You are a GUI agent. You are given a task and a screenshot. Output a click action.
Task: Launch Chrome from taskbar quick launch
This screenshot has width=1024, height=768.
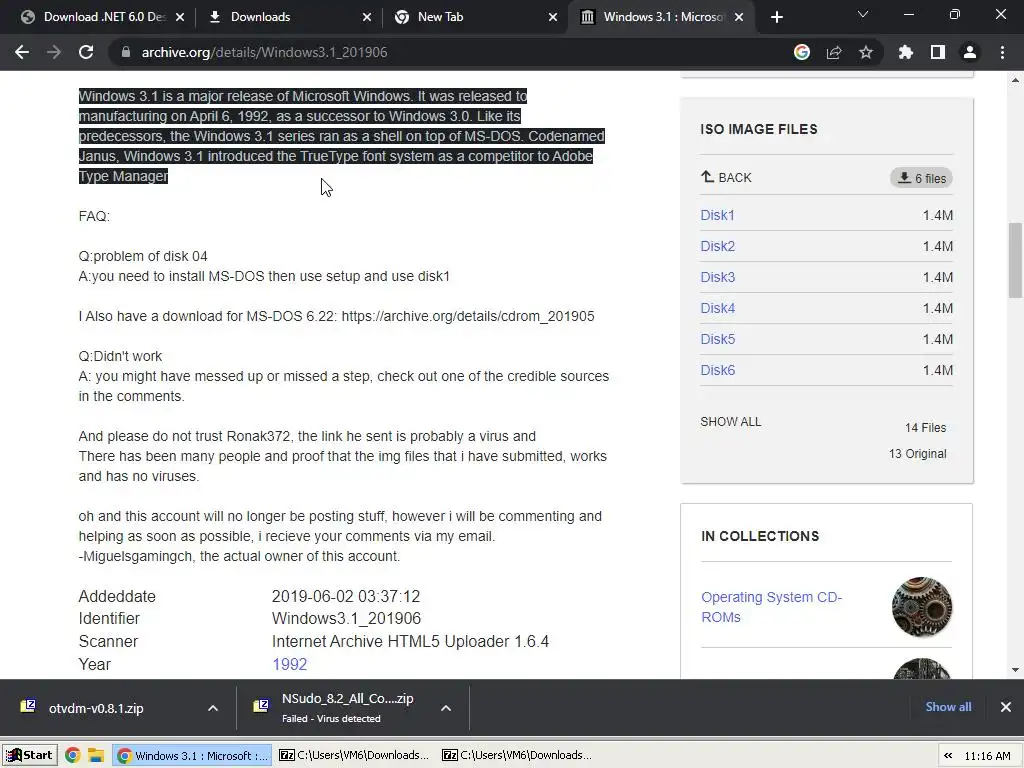pyautogui.click(x=72, y=756)
